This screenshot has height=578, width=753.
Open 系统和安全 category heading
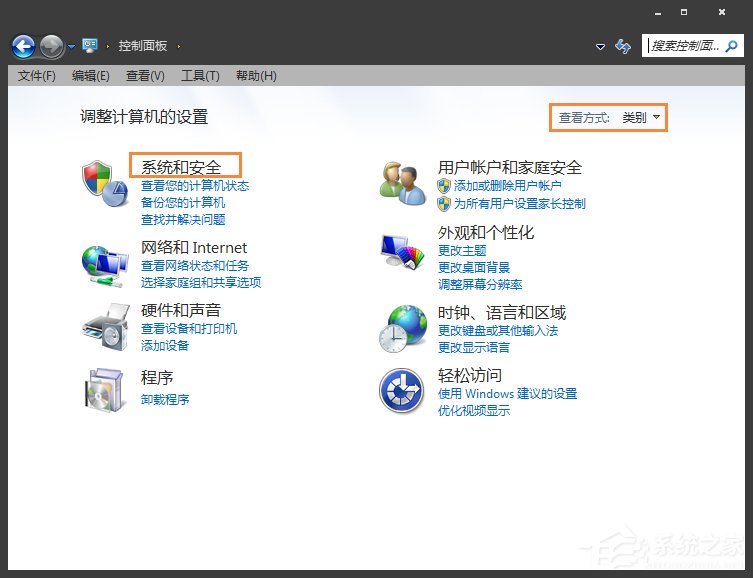coord(181,167)
